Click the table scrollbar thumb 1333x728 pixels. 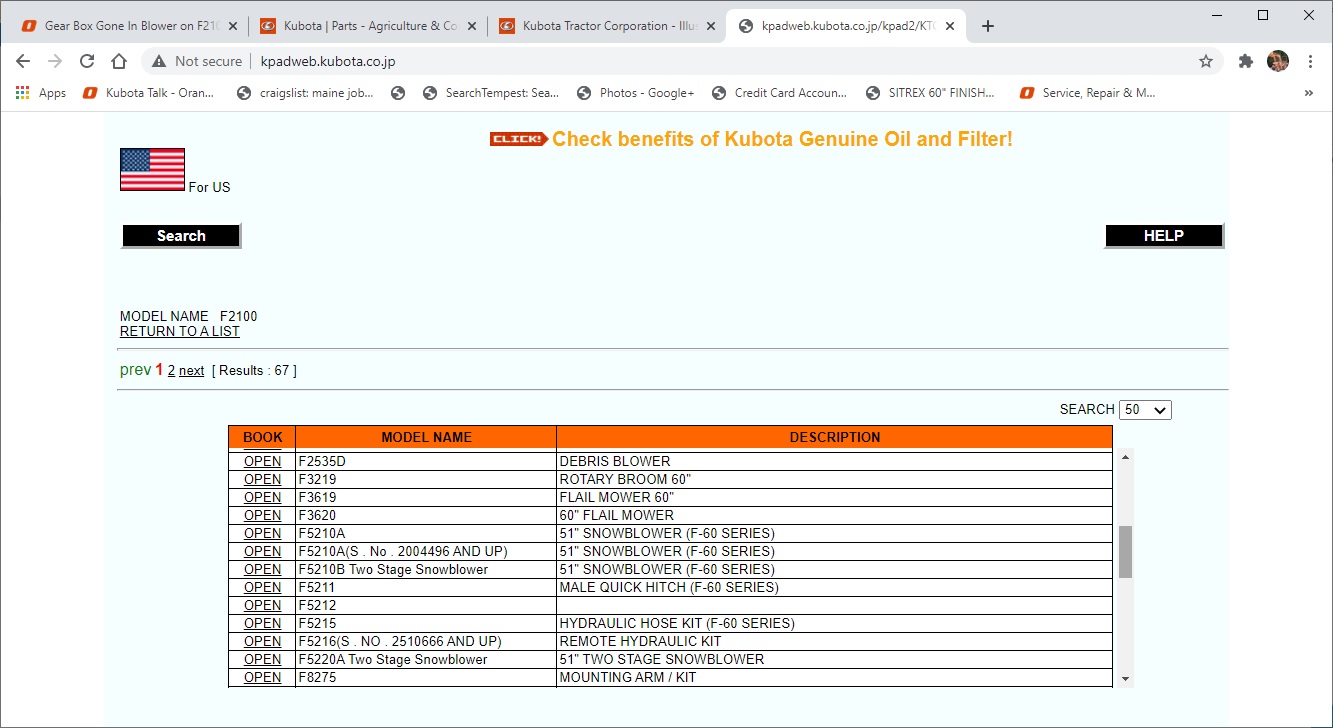tap(1125, 552)
